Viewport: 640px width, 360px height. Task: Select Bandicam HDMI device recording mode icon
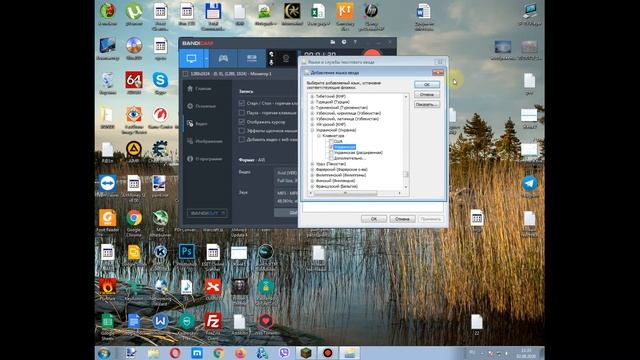click(251, 59)
